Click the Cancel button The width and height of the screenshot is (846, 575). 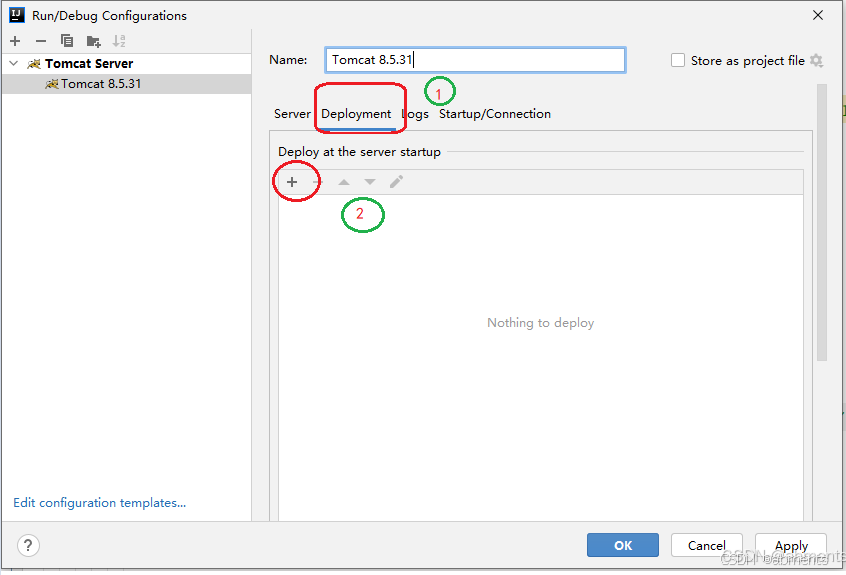click(707, 545)
